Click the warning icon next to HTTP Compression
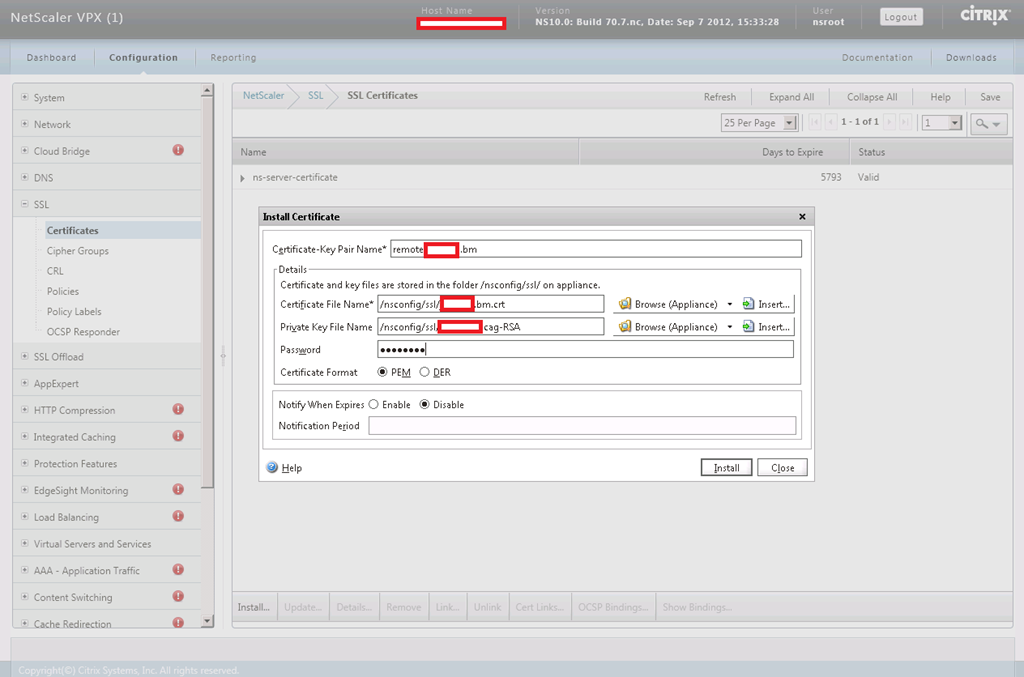 coord(178,409)
